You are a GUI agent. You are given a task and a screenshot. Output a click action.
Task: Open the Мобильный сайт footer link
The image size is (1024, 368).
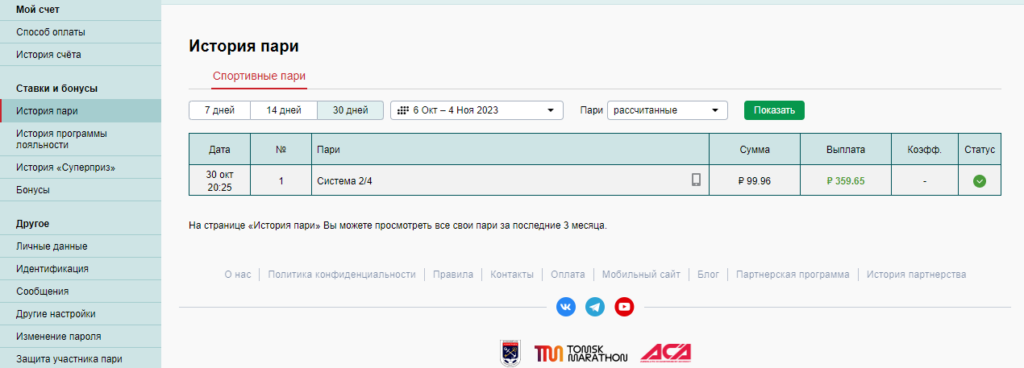[x=641, y=275]
